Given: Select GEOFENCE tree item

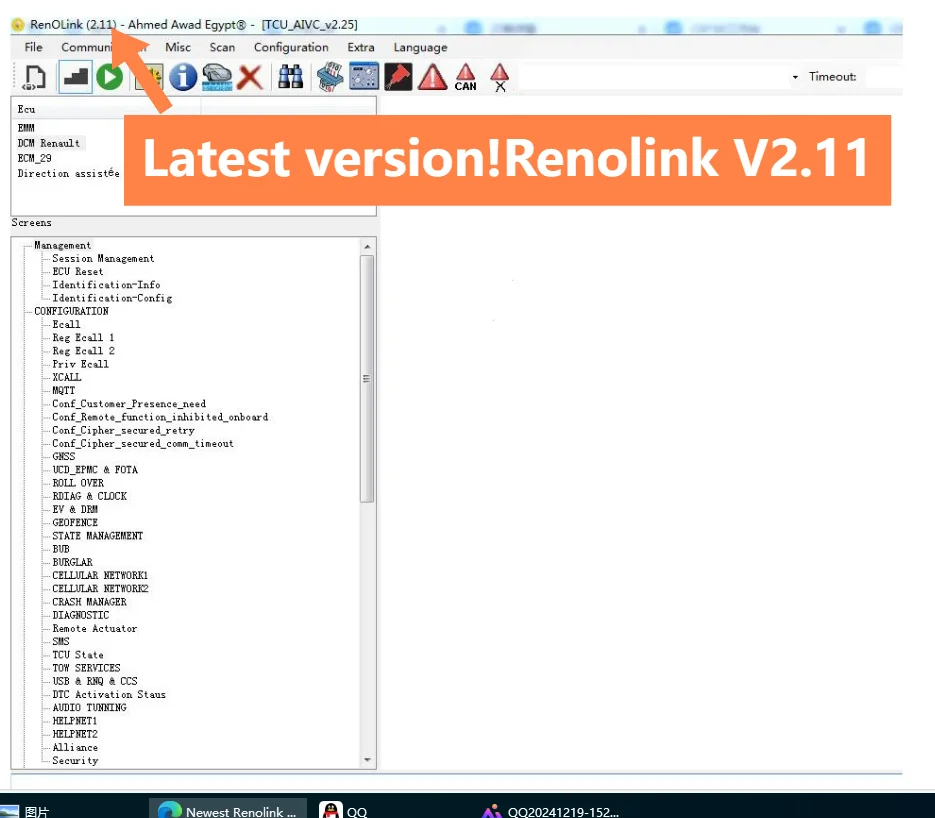Looking at the screenshot, I should pos(75,522).
